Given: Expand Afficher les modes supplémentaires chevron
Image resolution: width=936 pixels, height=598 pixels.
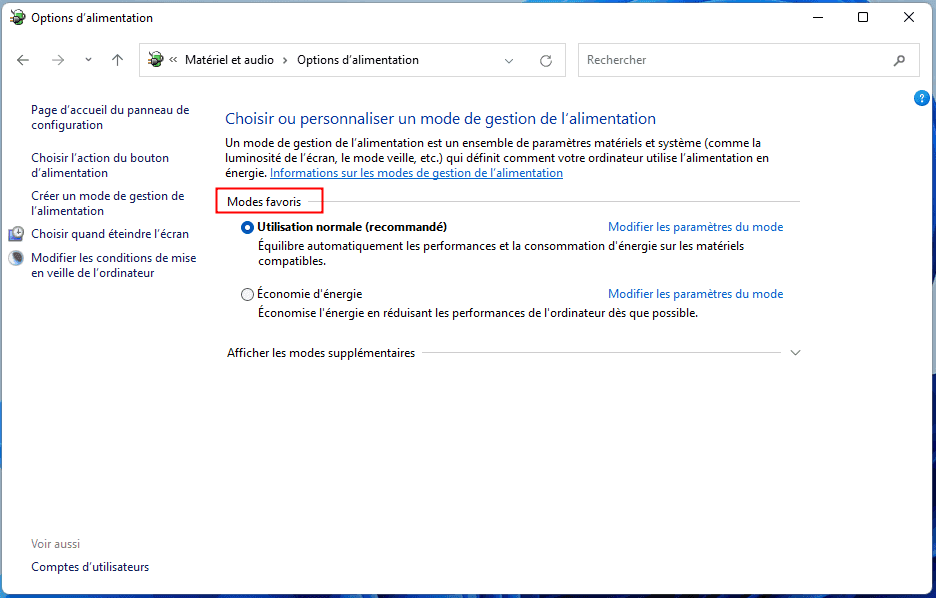Looking at the screenshot, I should 795,353.
